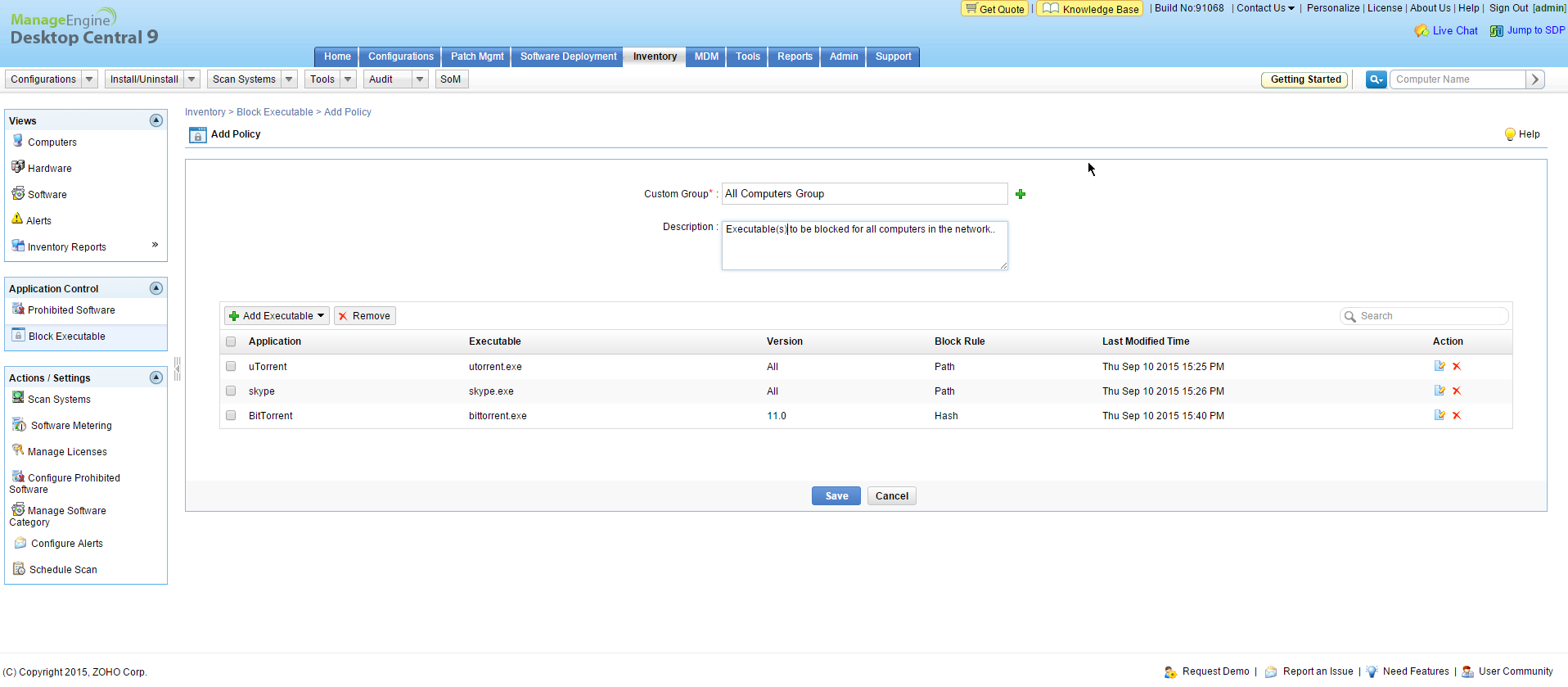Viewport: 1568px width, 687px height.
Task: Click the edit icon for the uTorrent row
Action: click(x=1440, y=366)
